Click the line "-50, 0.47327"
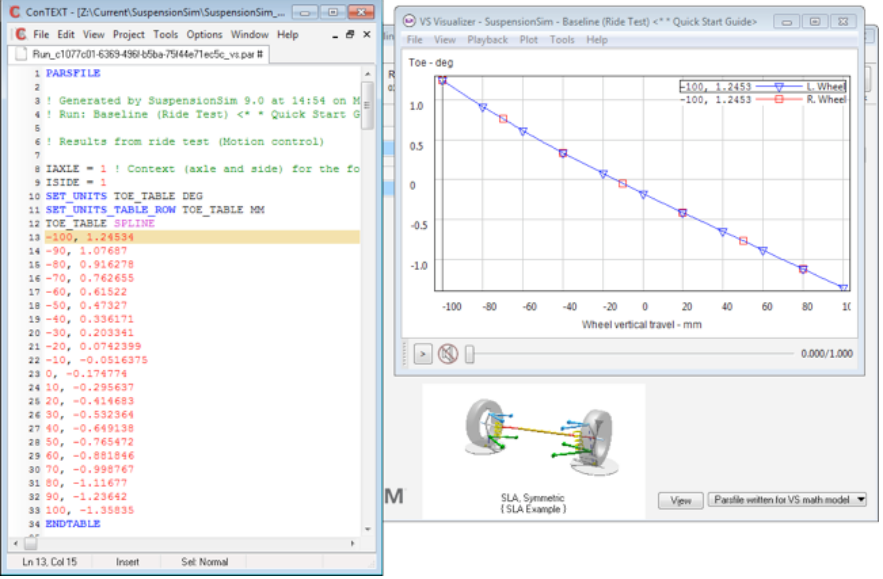883x579 pixels. point(86,305)
